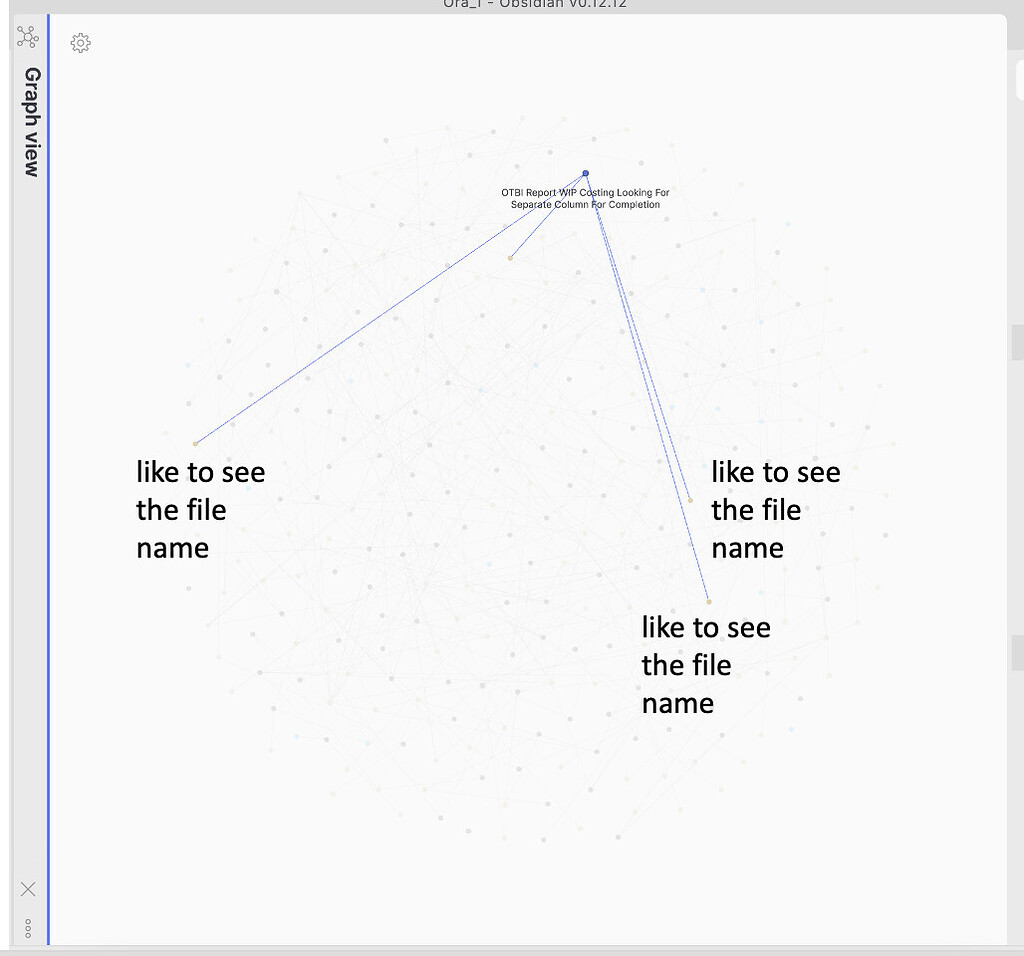Image resolution: width=1024 pixels, height=956 pixels.
Task: Select the far-left linked node ending the long edge
Action: (196, 443)
